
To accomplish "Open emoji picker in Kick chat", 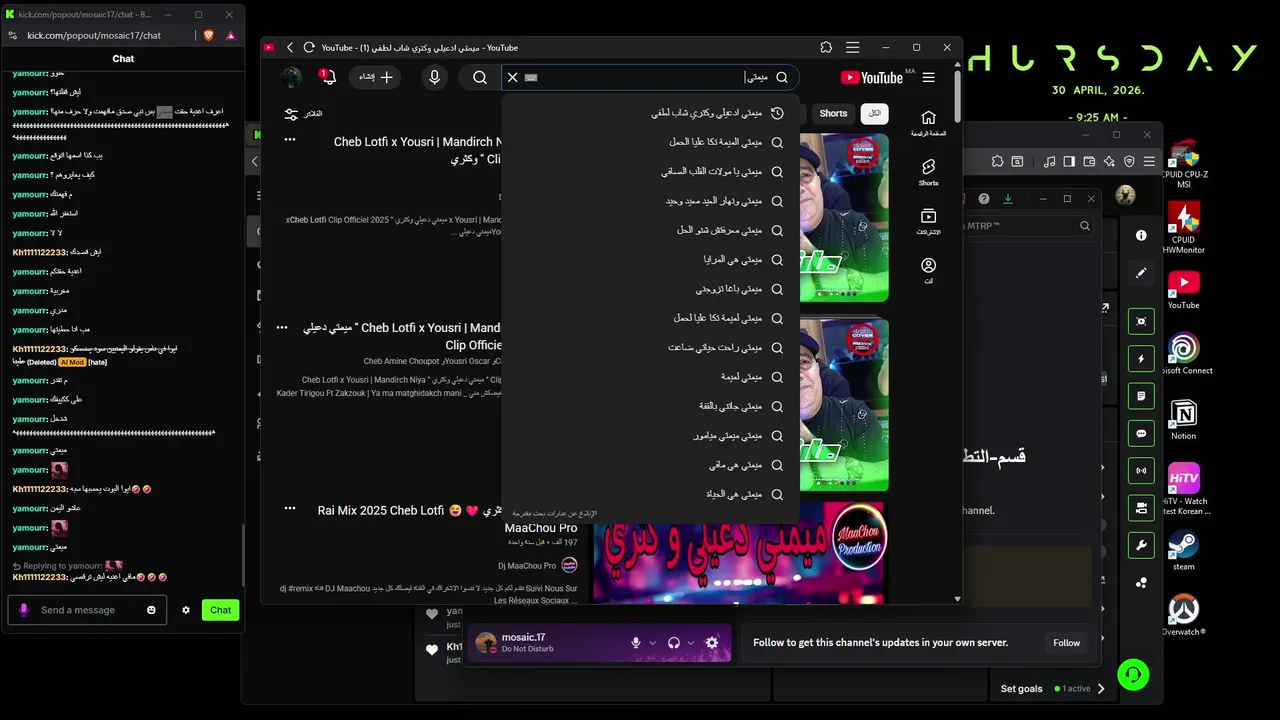I will 151,610.
